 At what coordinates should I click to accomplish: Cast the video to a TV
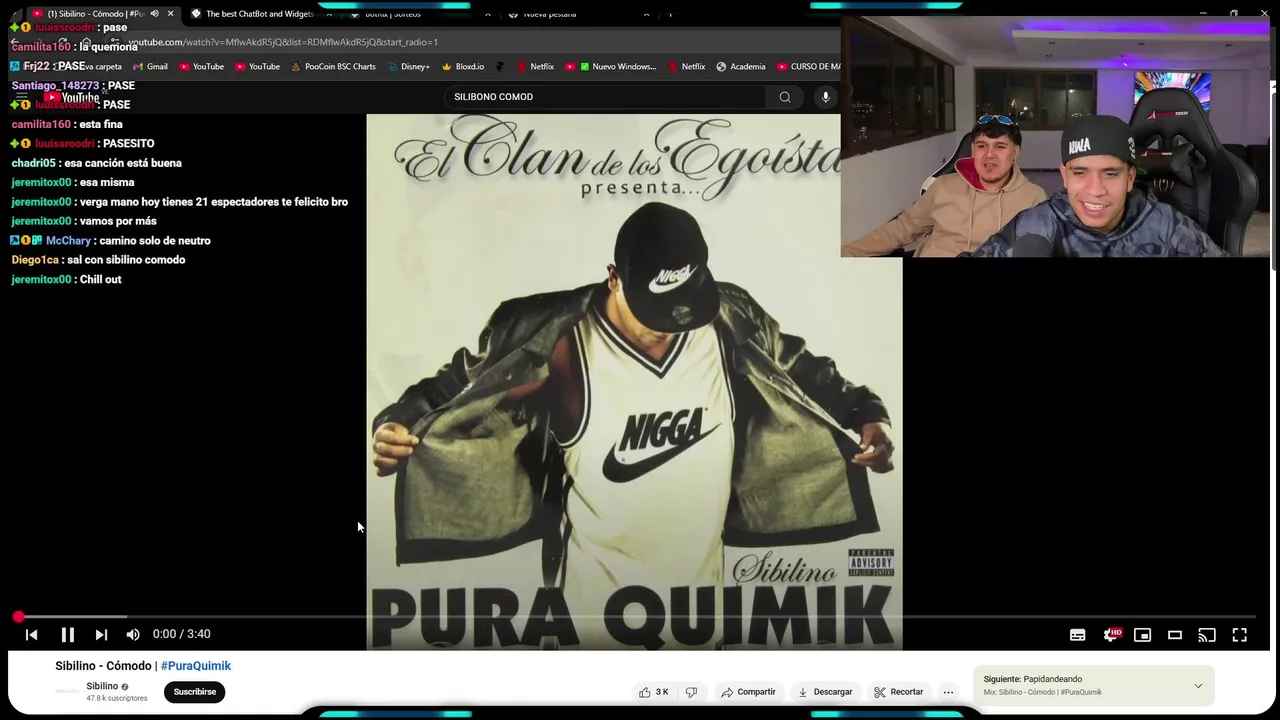click(1207, 635)
